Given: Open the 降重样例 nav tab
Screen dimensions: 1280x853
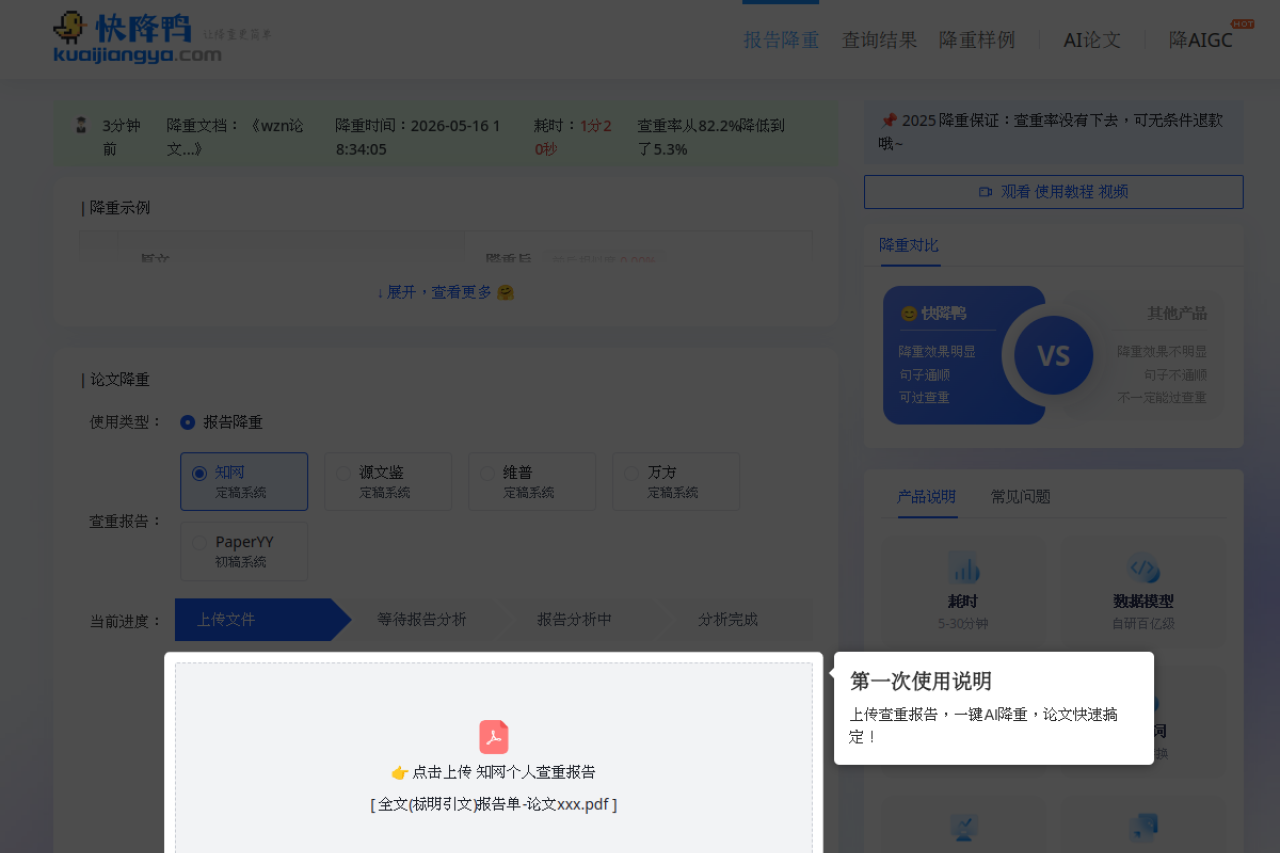Looking at the screenshot, I should click(x=977, y=40).
